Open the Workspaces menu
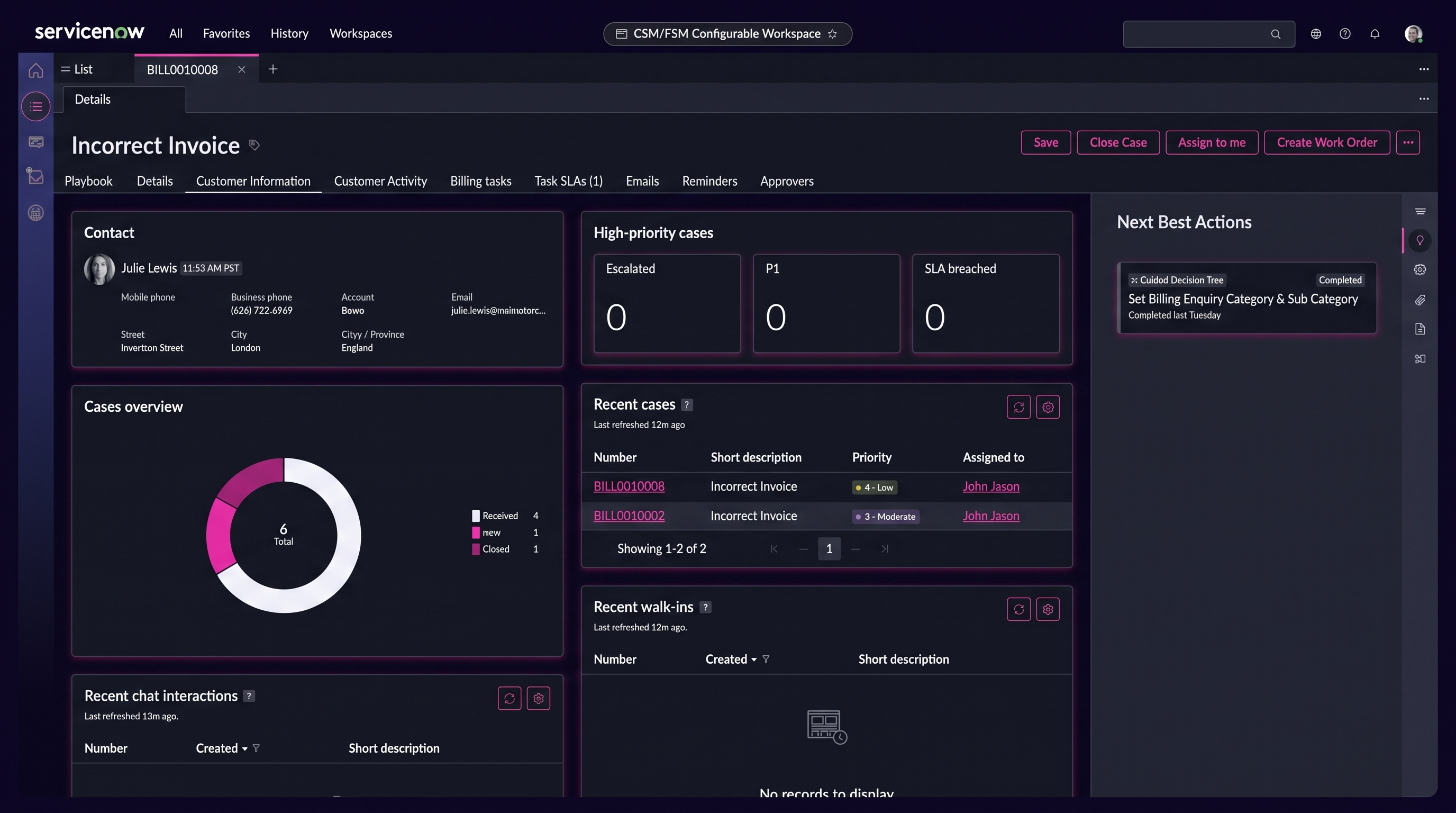 pyautogui.click(x=361, y=34)
